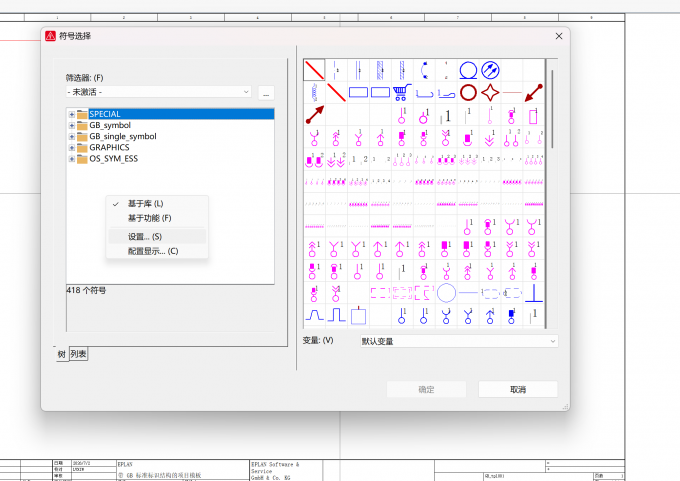The height and width of the screenshot is (481, 680).
Task: Choose the red arrow pointing down-left symbol
Action: pyautogui.click(x=533, y=92)
